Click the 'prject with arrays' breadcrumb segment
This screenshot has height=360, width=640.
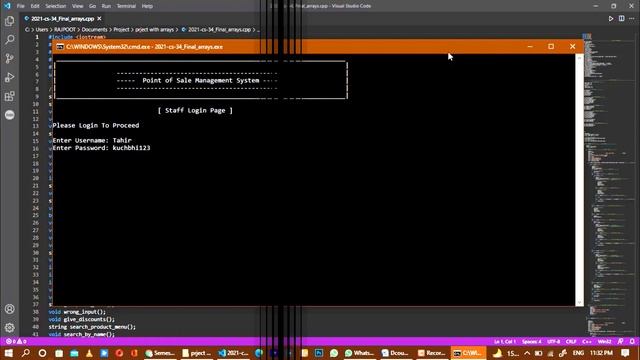[x=154, y=30]
